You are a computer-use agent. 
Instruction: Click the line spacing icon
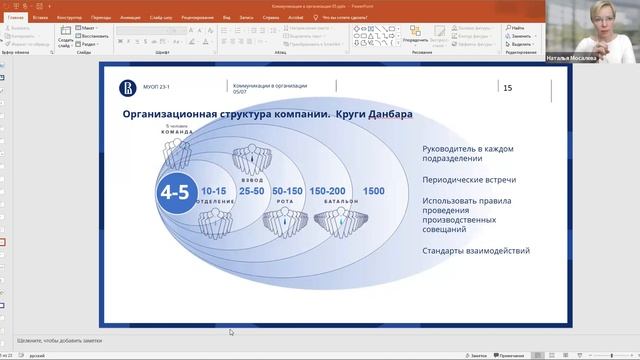click(x=273, y=31)
